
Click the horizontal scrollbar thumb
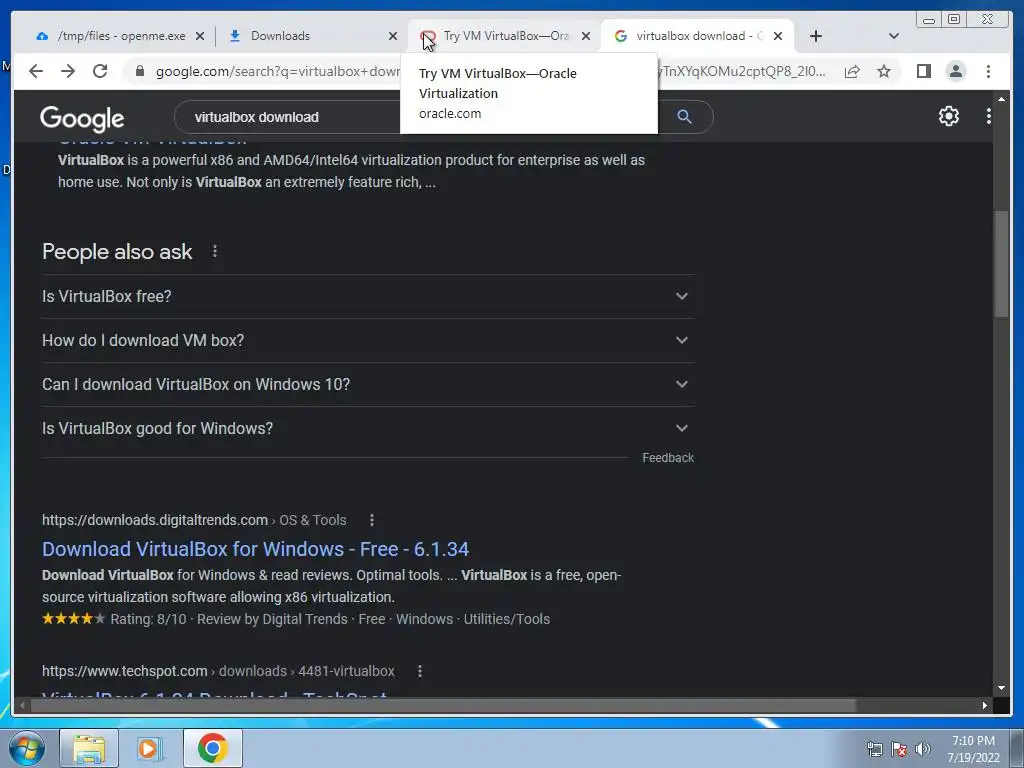444,705
